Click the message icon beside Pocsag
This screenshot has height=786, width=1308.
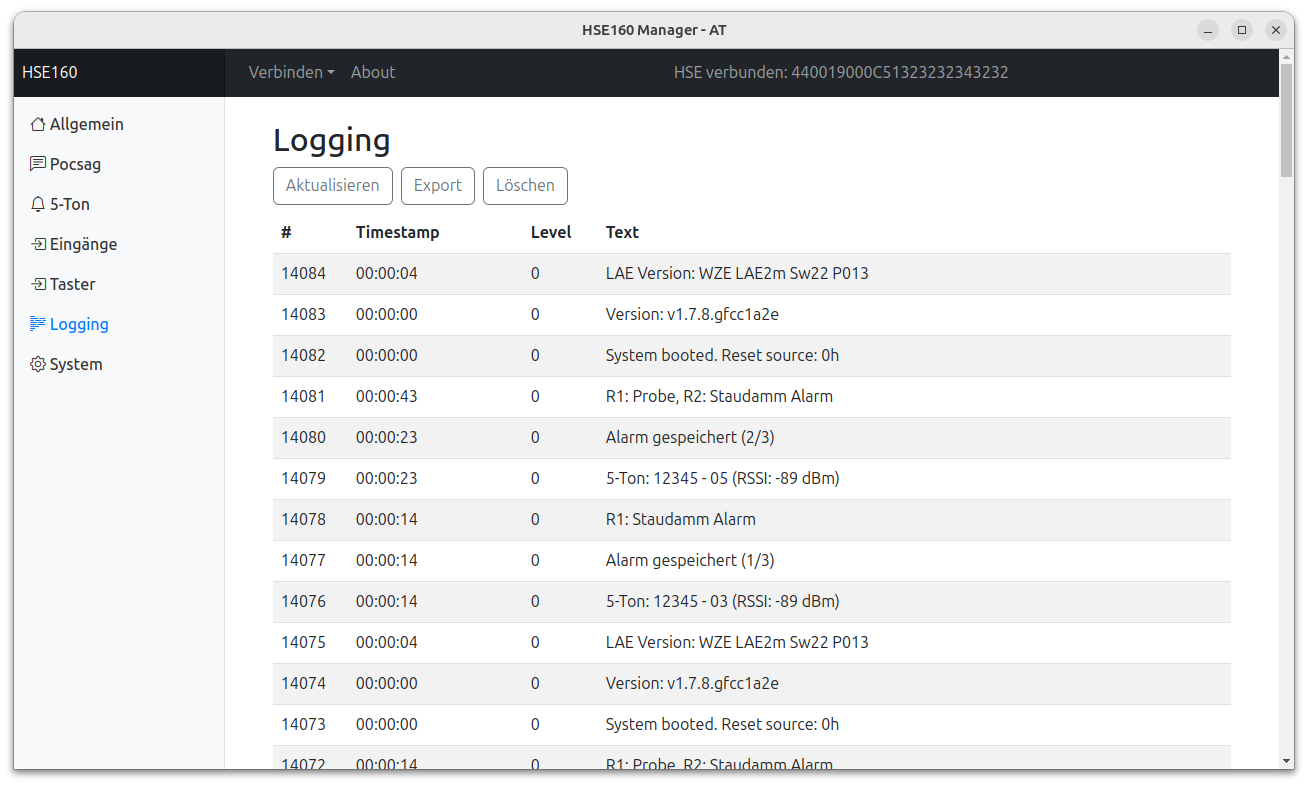pyautogui.click(x=38, y=164)
